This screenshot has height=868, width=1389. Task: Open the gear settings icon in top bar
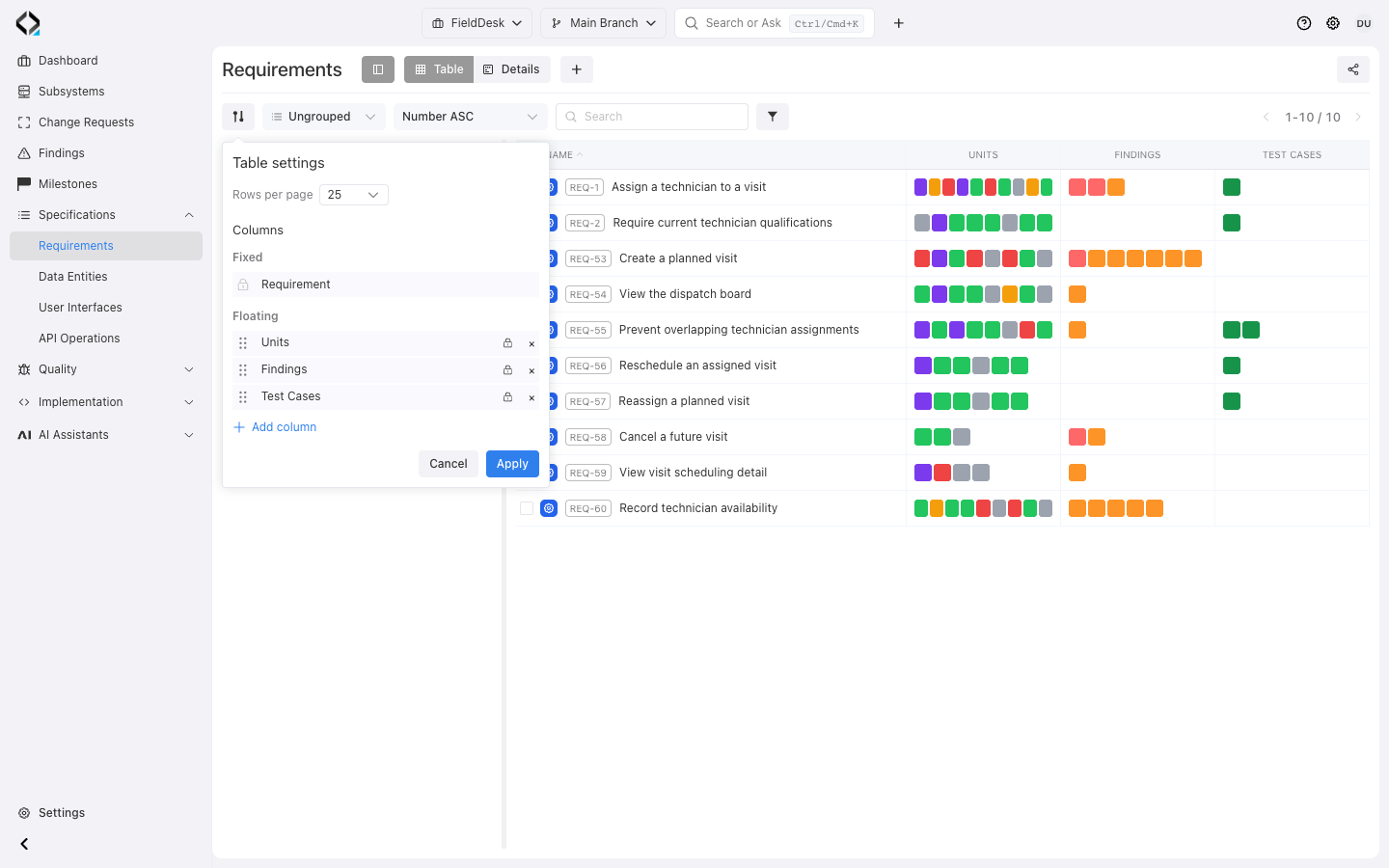point(1333,23)
